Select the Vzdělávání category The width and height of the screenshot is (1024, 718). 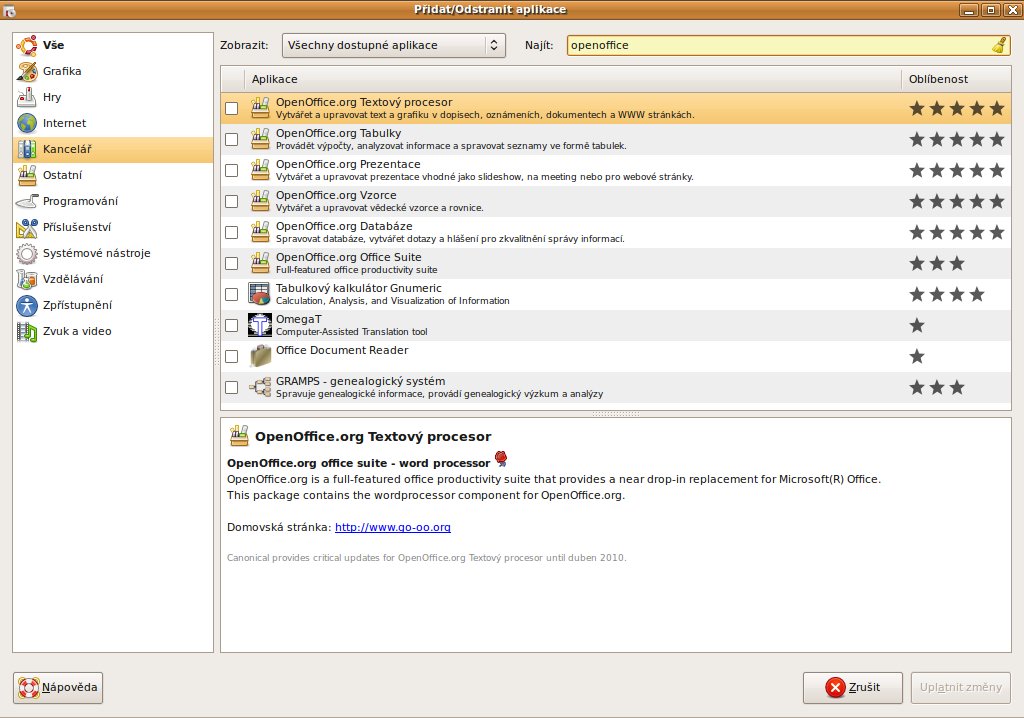(113, 279)
